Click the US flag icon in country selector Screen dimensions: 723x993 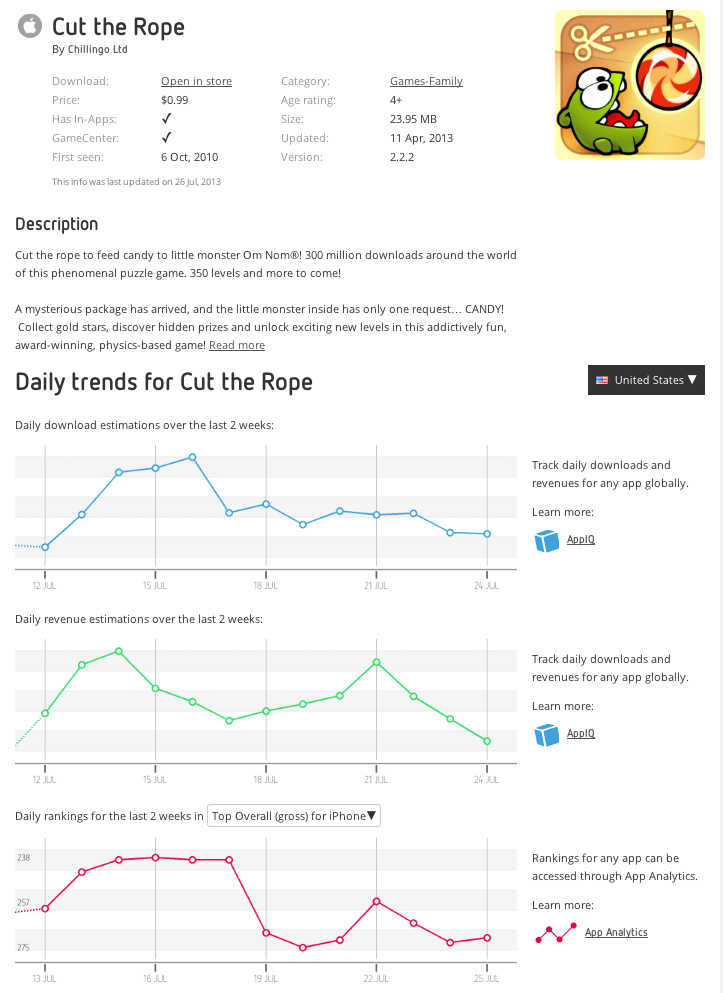tap(602, 380)
